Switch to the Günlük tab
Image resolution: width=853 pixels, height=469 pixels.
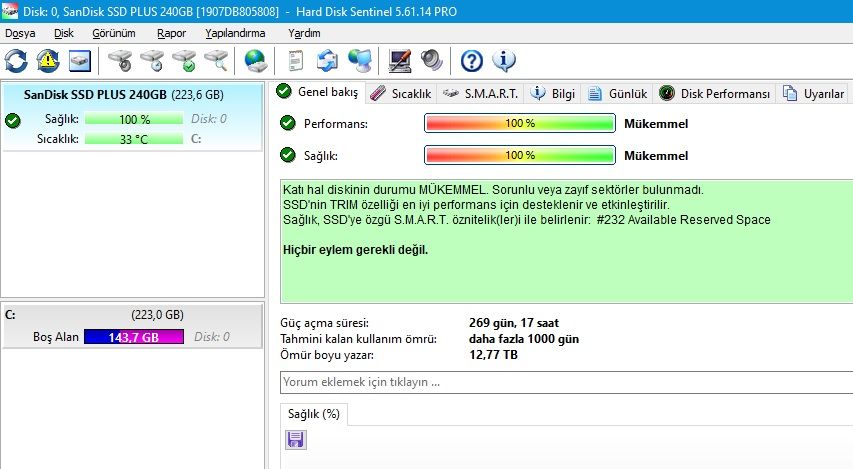coord(617,94)
